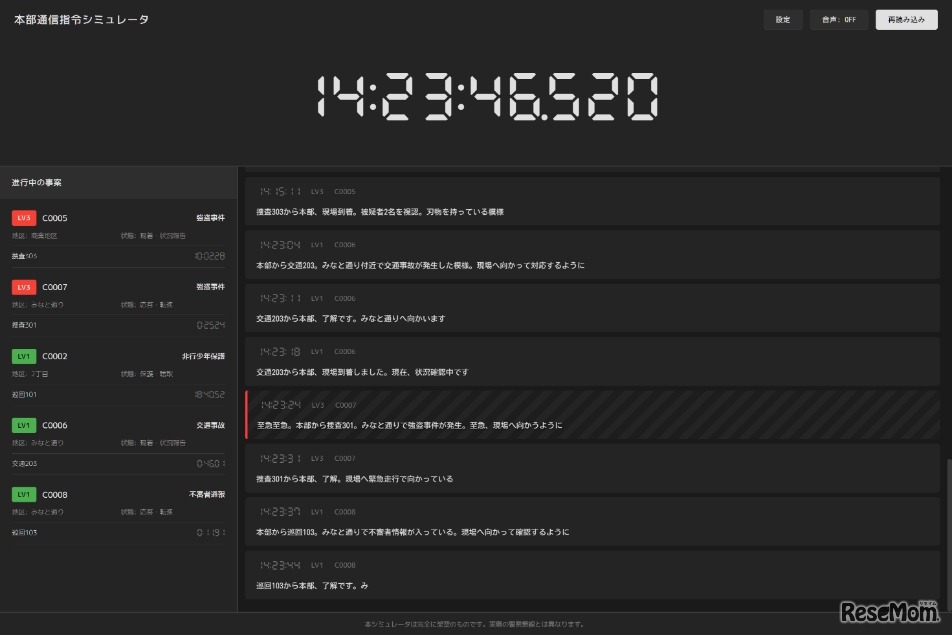The height and width of the screenshot is (635, 952).
Task: Select the 14:23:37 log message 本部から巡回103
Action: tap(412, 532)
